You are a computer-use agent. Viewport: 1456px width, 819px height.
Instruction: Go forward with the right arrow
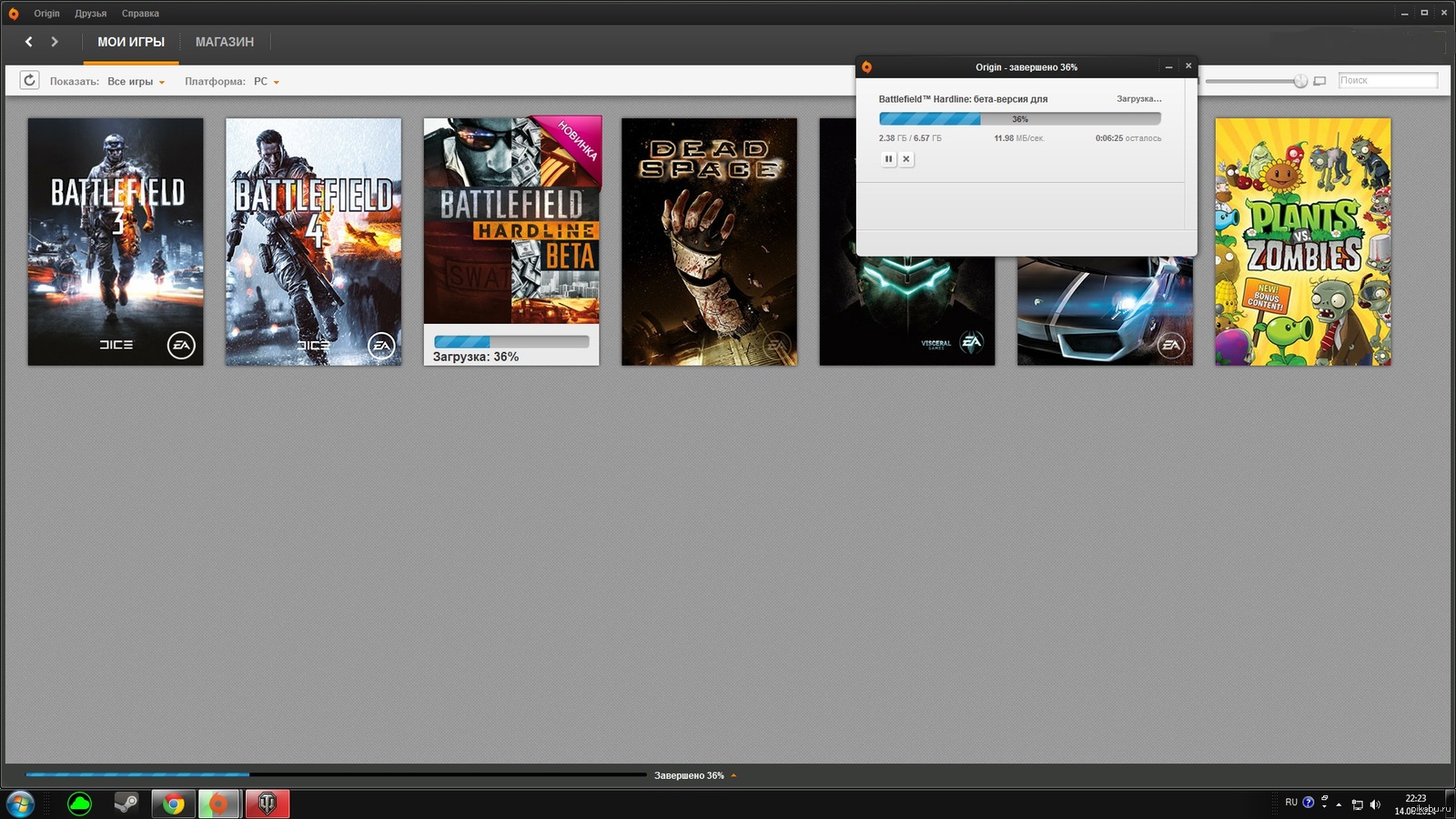tap(55, 42)
